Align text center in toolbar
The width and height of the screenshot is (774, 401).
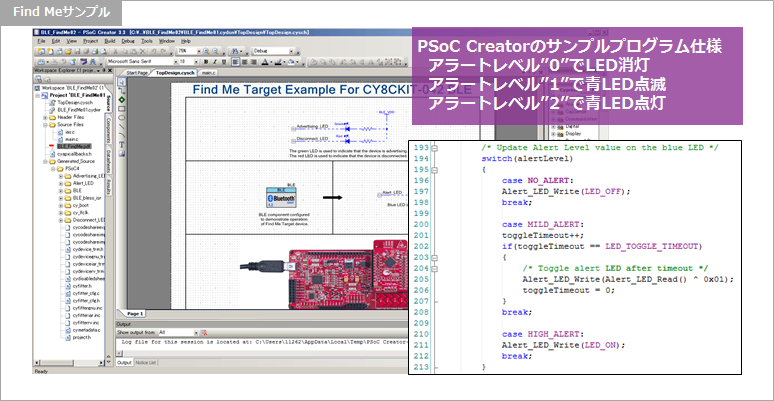point(244,62)
